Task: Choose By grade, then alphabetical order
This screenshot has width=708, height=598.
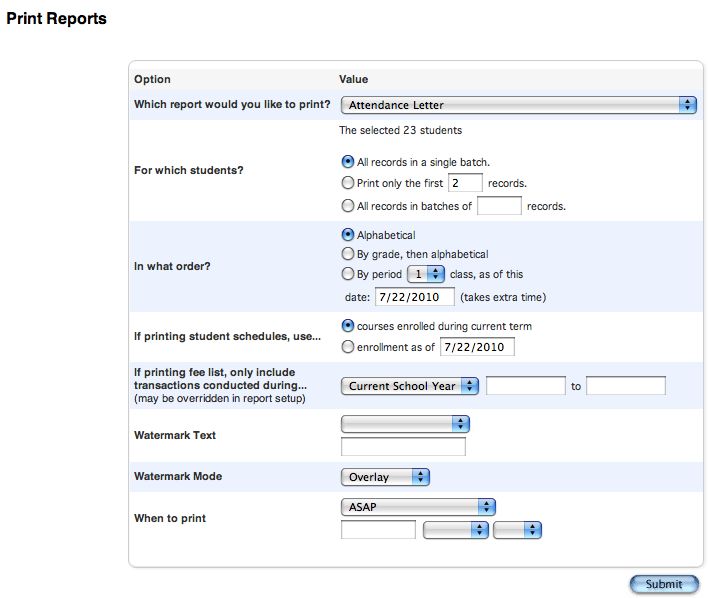Action: tap(348, 254)
